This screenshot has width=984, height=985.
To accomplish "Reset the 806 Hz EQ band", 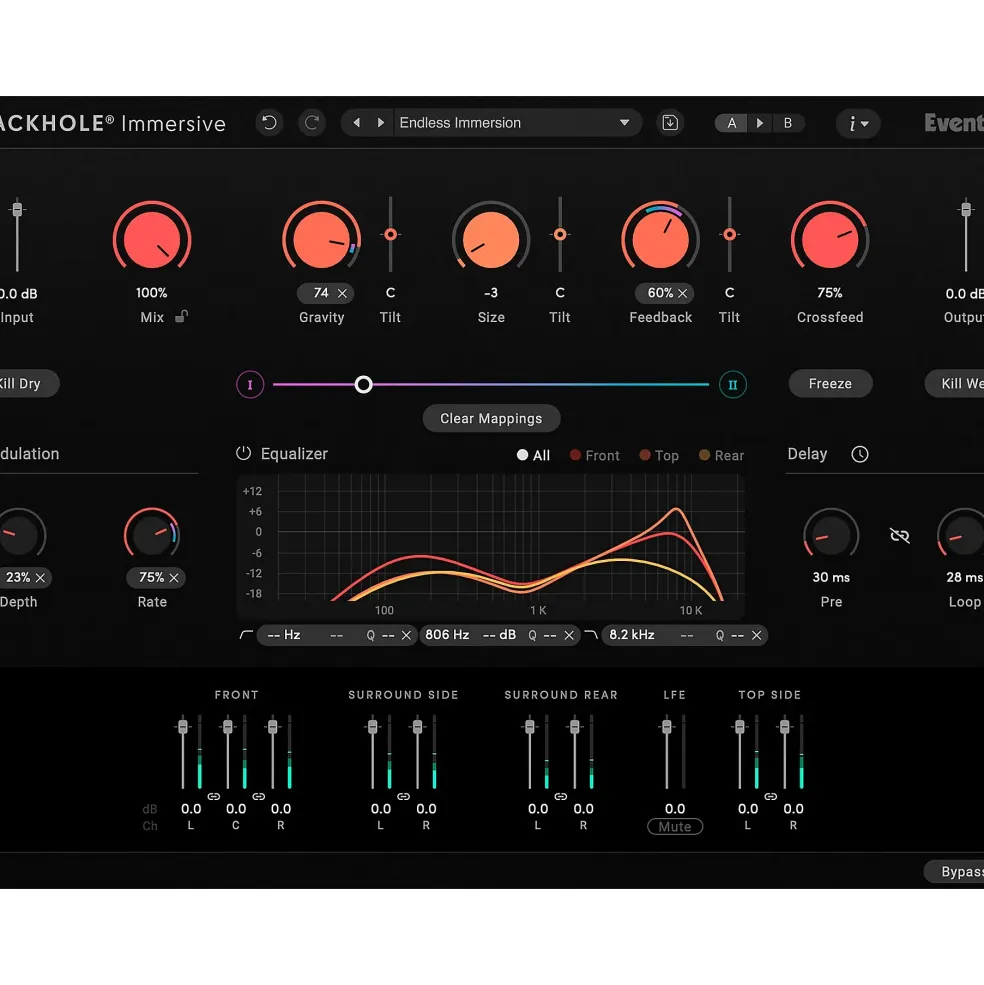I will pos(569,635).
